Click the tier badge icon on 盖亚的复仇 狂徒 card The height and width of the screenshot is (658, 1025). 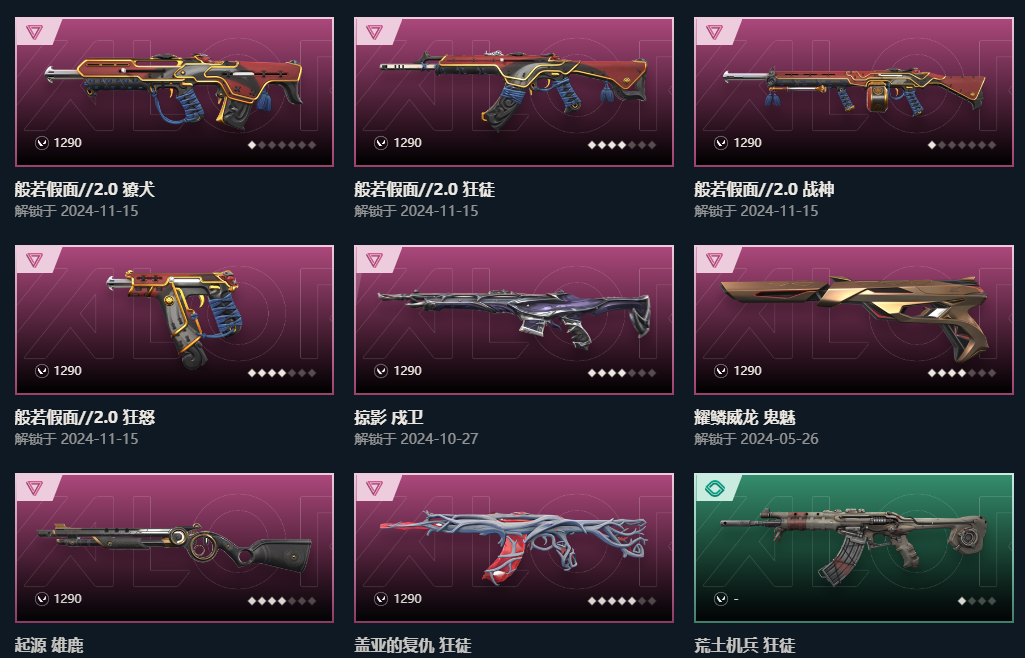pyautogui.click(x=374, y=487)
